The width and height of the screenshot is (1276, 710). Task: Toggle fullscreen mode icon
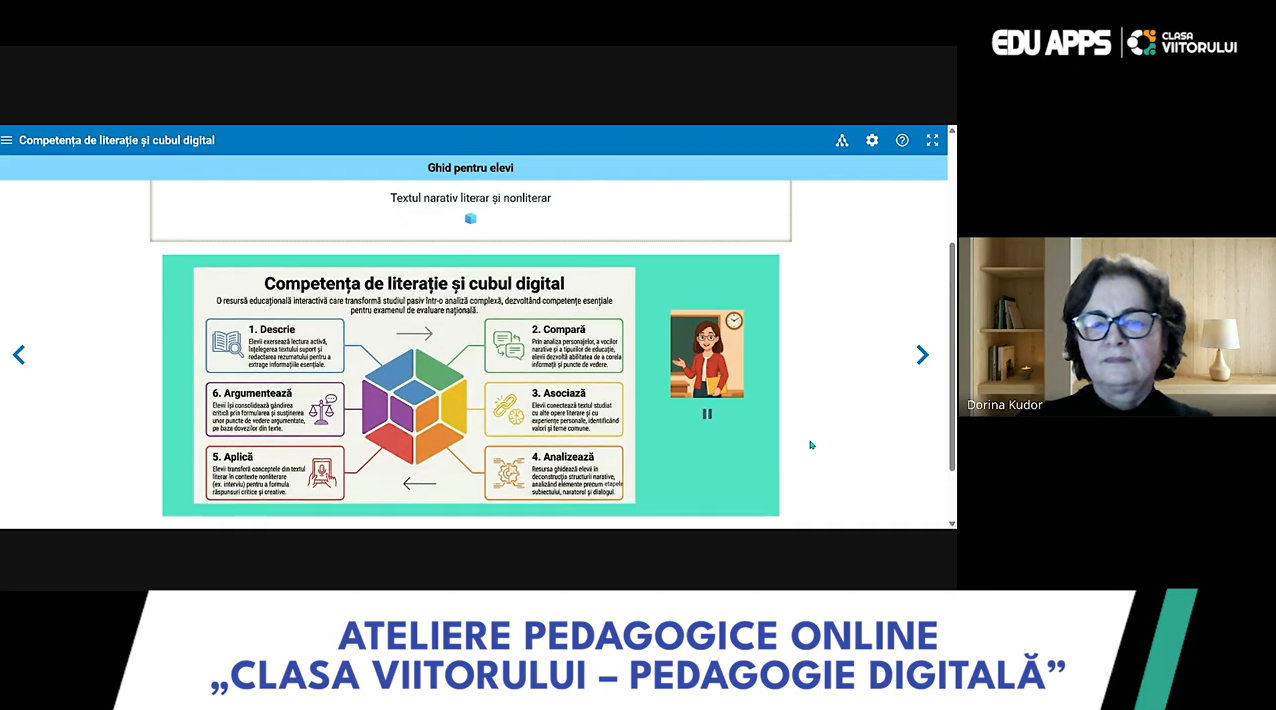pos(932,141)
